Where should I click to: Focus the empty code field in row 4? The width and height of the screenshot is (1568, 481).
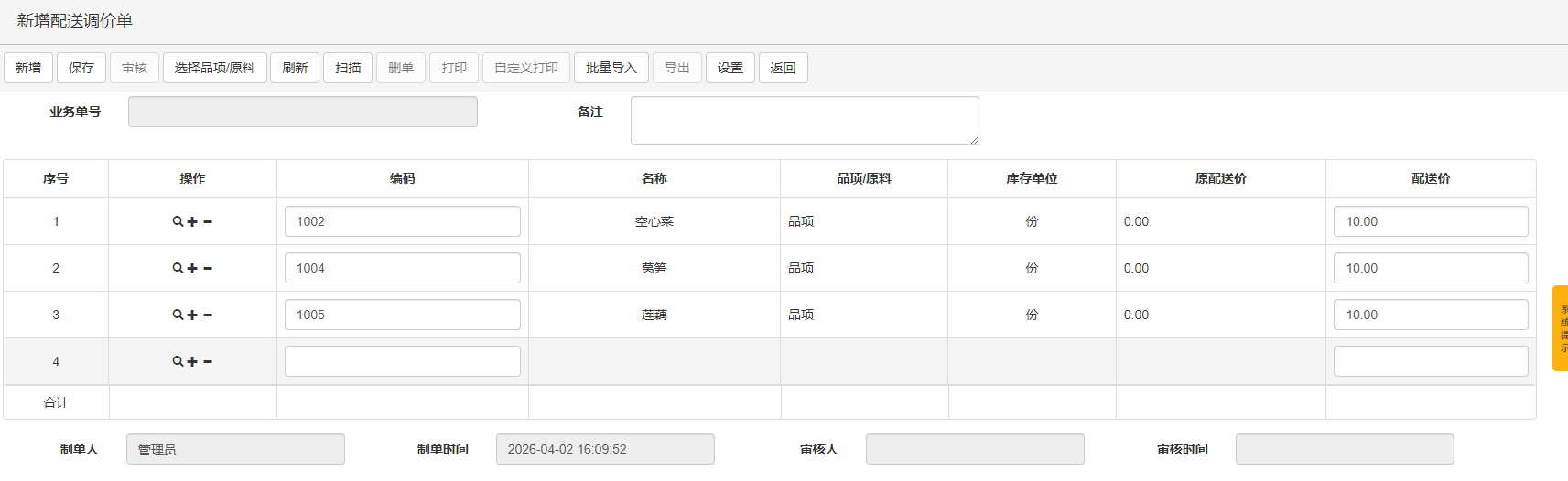403,361
